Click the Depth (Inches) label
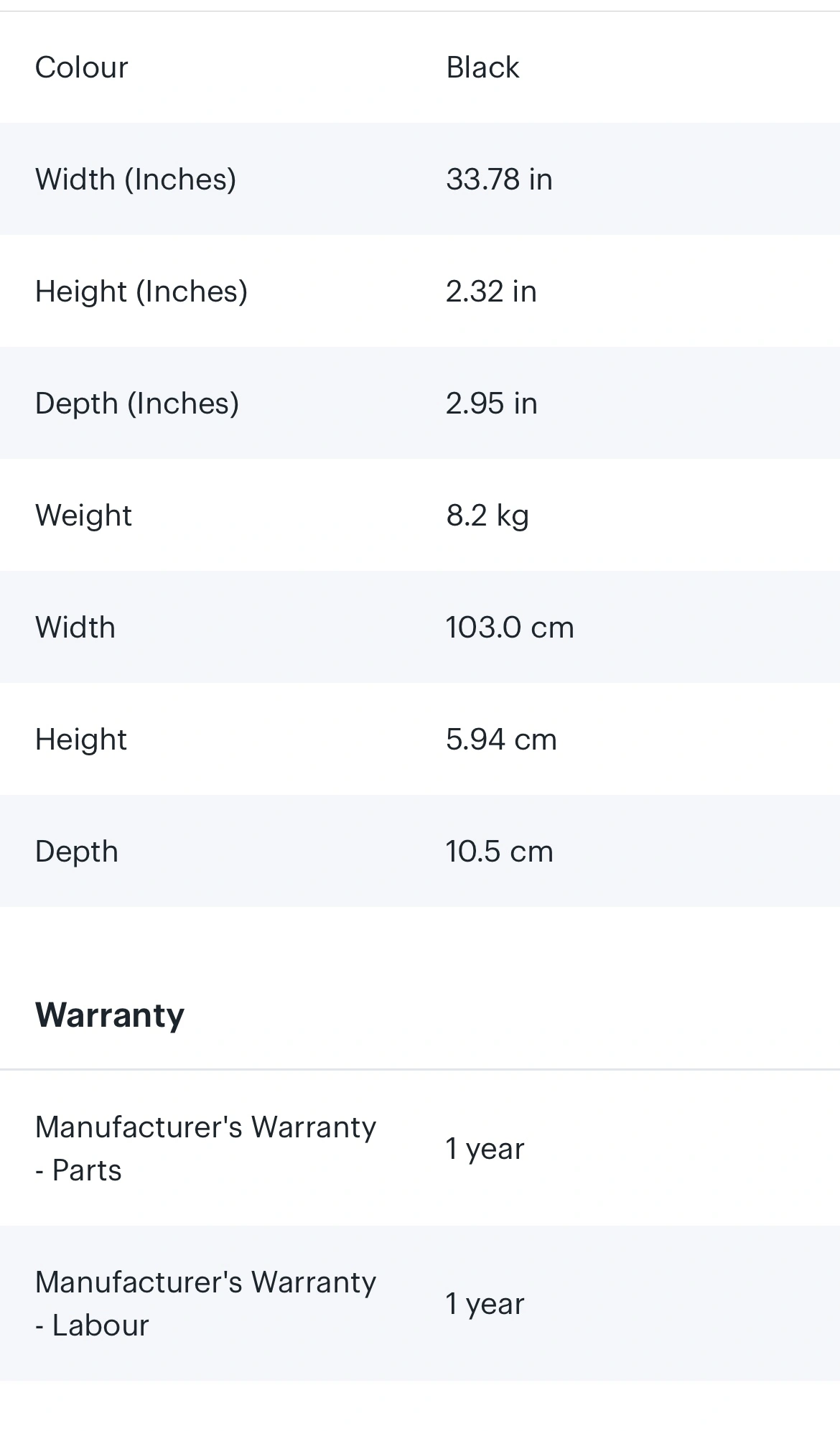The image size is (840, 1431). tap(137, 404)
